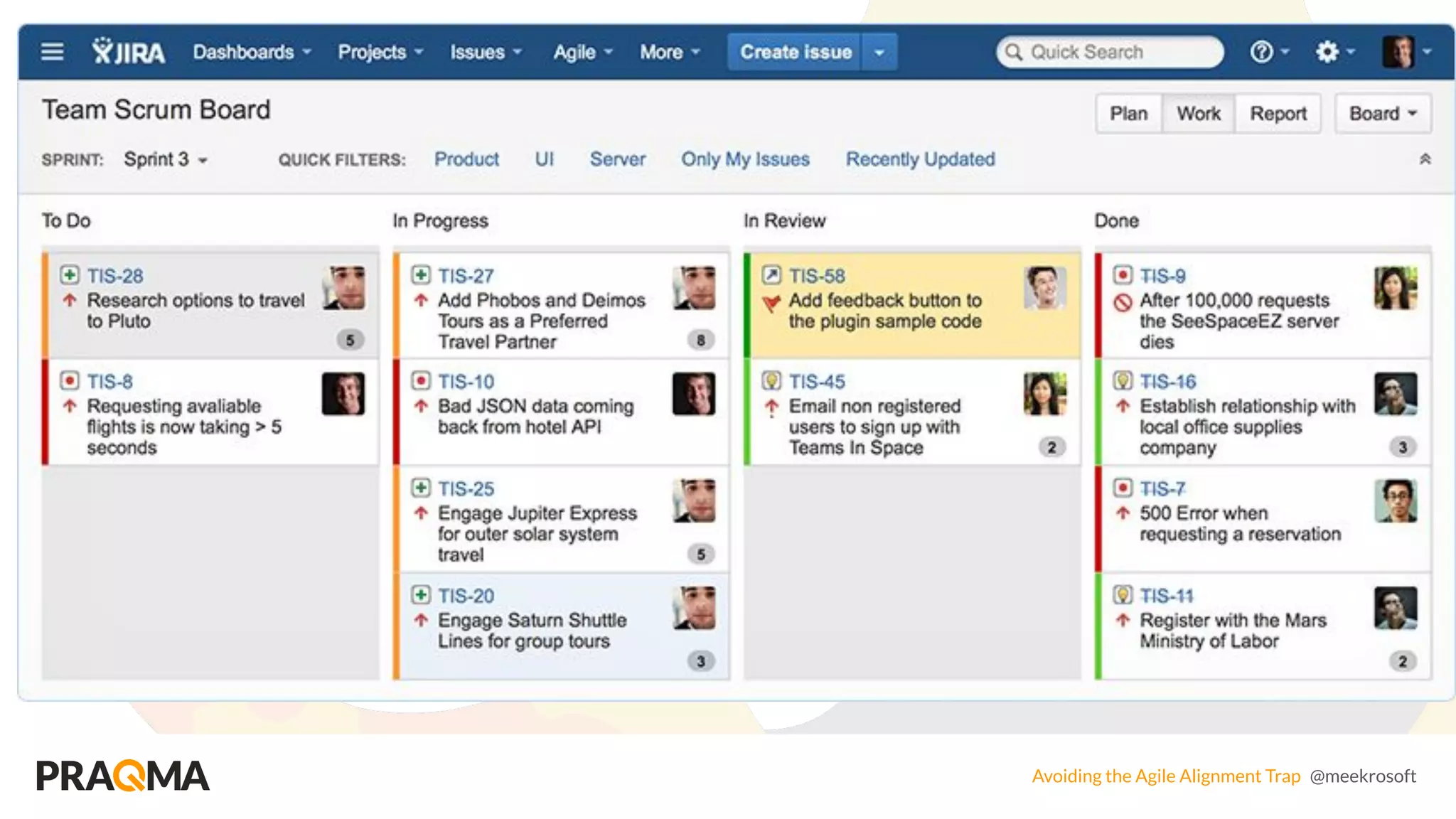Click the priority arrow on TIS-45
1456x819 pixels.
coord(771,407)
